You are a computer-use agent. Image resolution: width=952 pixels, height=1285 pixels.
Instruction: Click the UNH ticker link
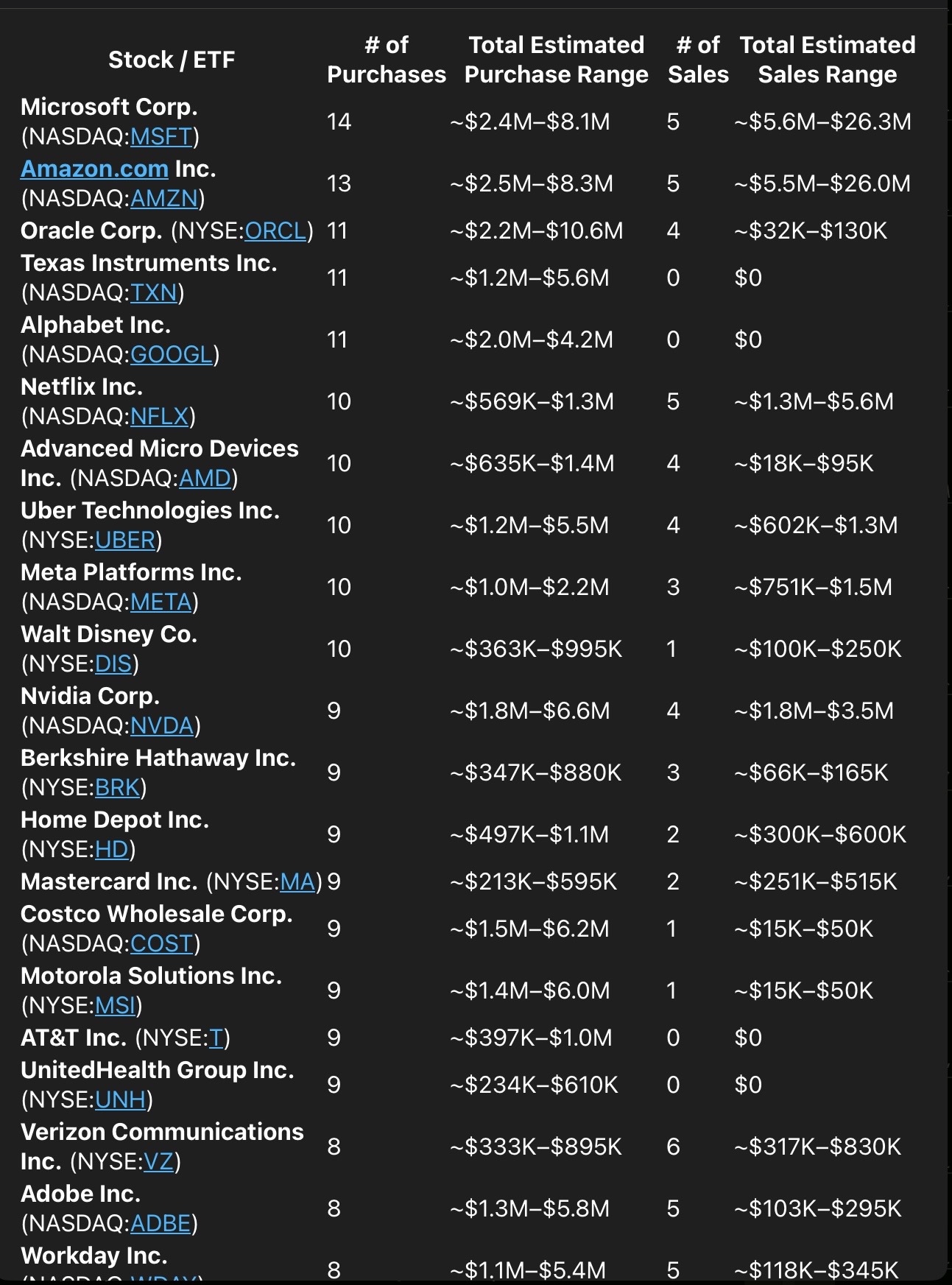pos(121,1100)
